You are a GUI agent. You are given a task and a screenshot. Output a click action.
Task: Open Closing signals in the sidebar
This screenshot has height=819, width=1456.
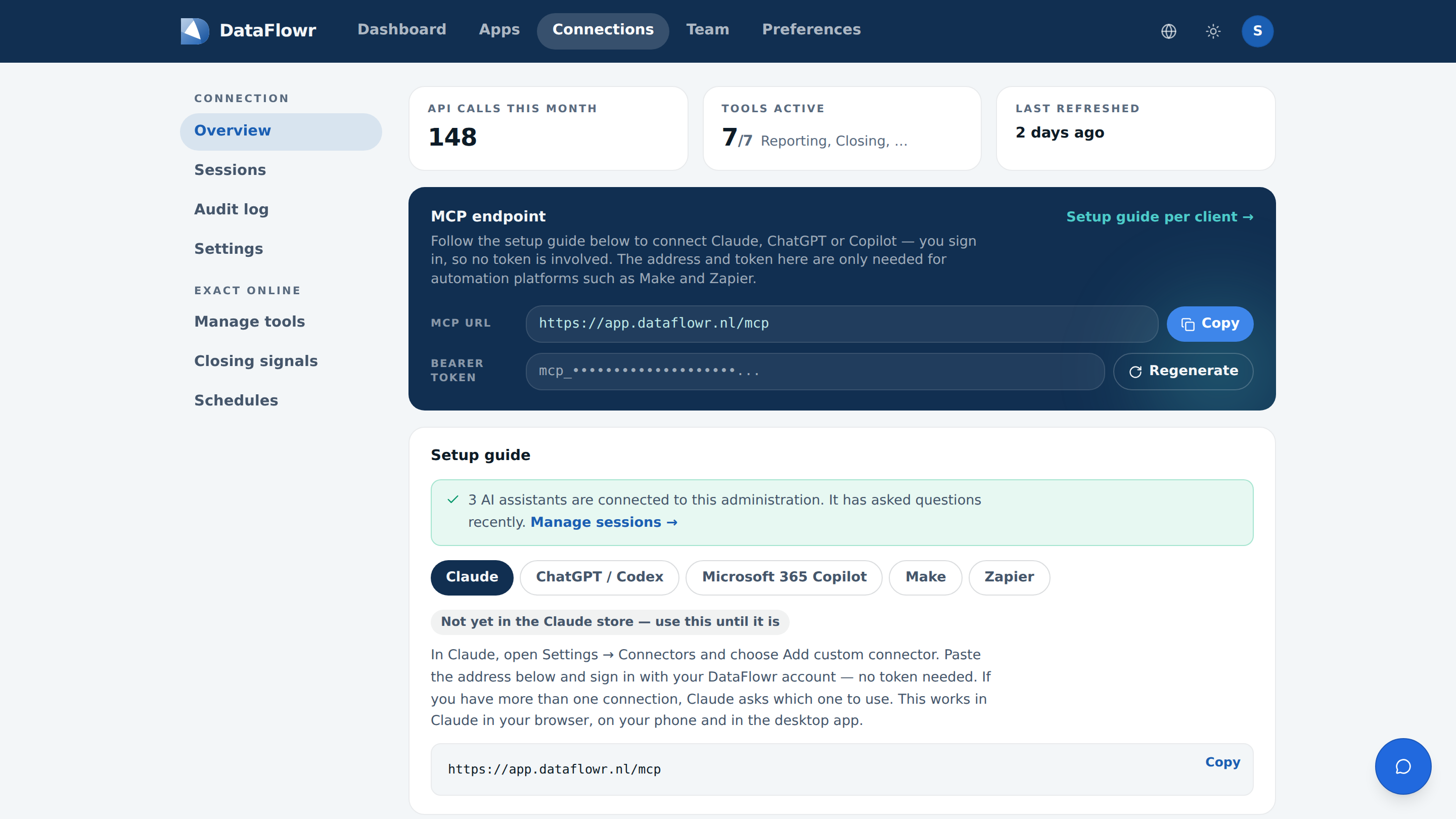281,362
